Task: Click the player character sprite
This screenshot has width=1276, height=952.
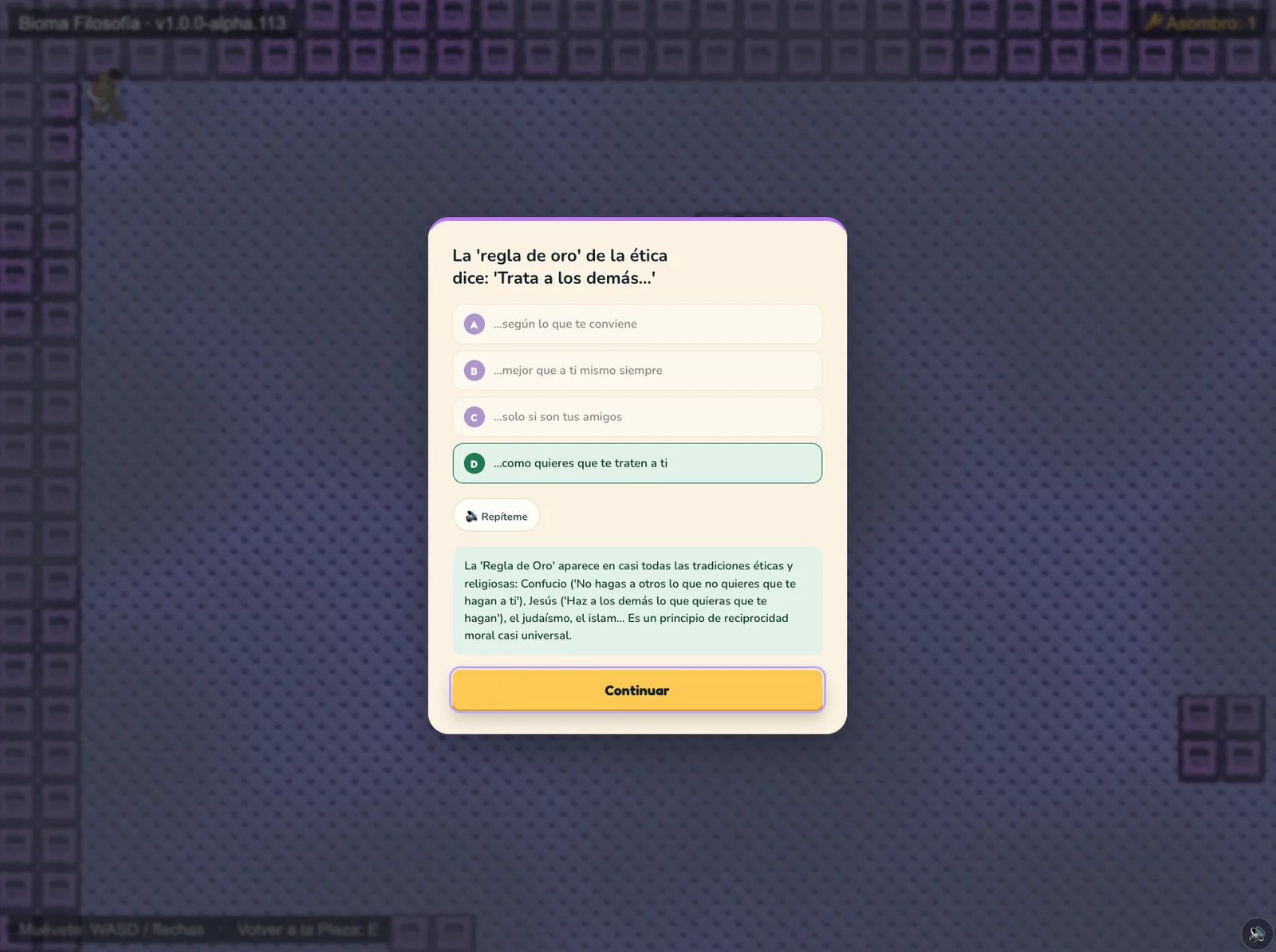Action: coord(107,96)
